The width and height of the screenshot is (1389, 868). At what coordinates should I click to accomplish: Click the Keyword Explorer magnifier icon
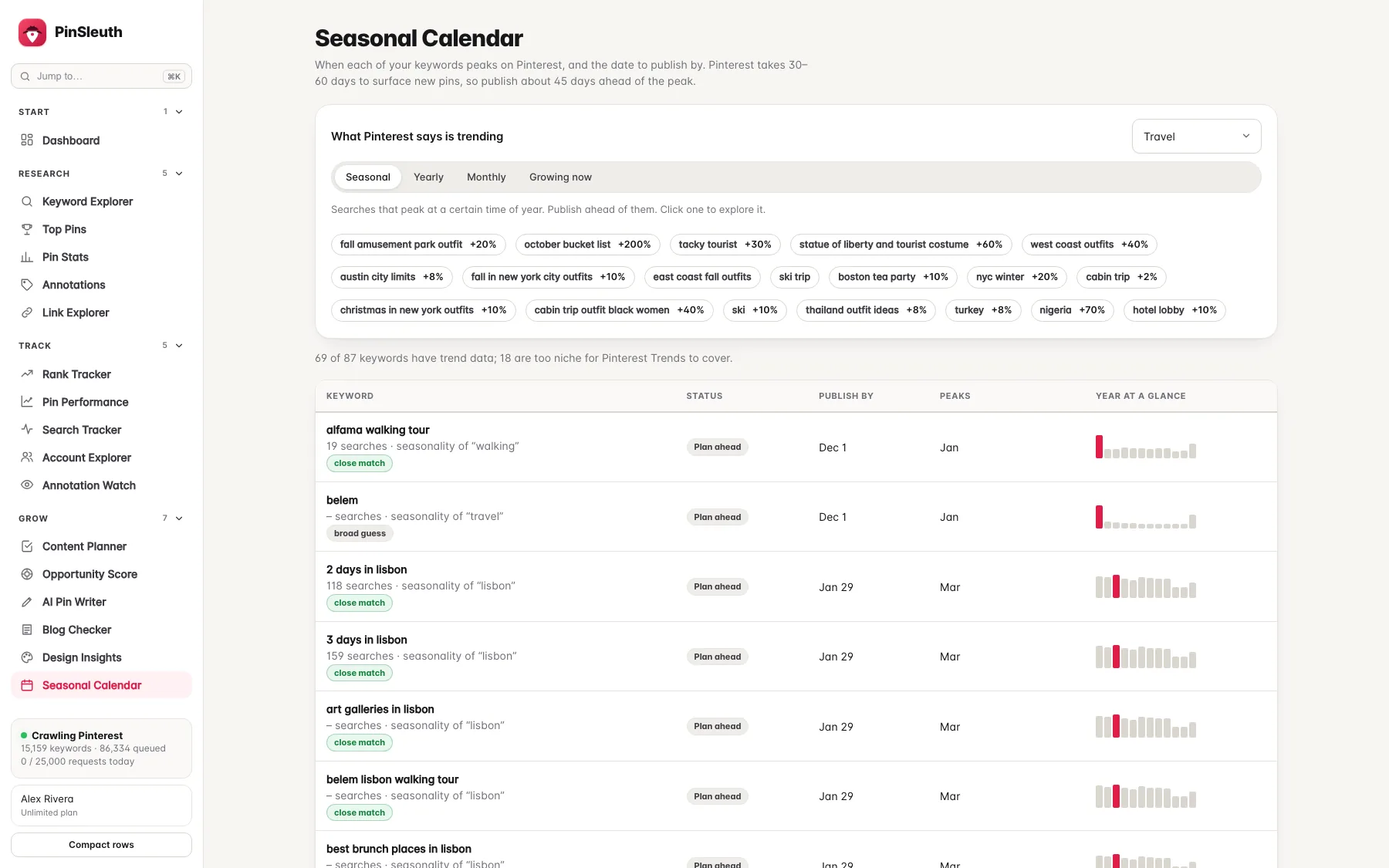(27, 201)
